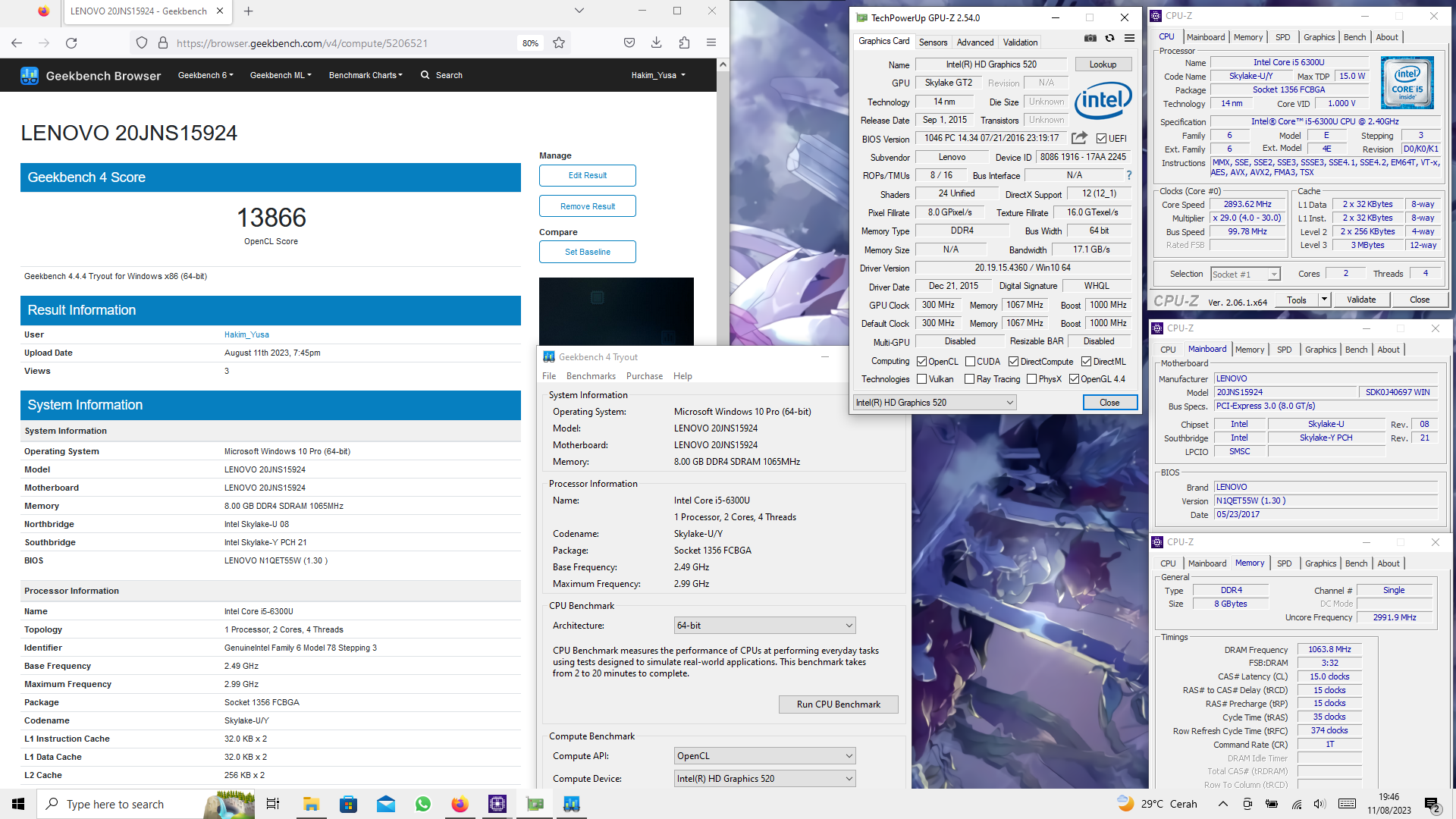Viewport: 1456px width, 819px height.
Task: Open the GPU-Z hamburger menu
Action: click(x=1129, y=38)
